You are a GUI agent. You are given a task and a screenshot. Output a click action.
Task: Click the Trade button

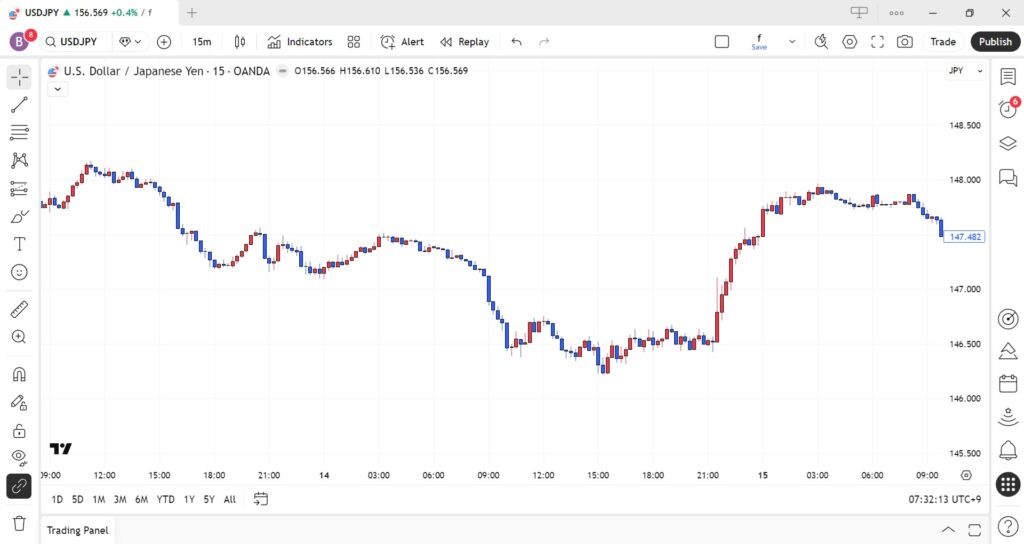pos(943,42)
